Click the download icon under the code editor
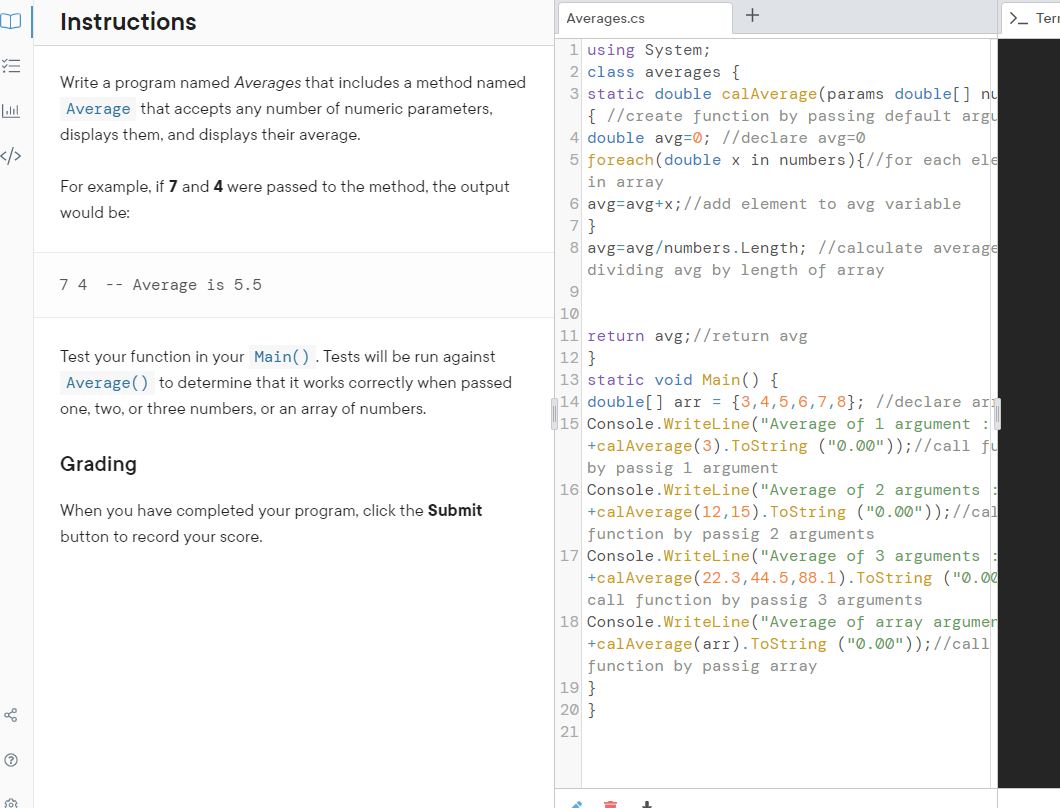The height and width of the screenshot is (808, 1060). [646, 803]
